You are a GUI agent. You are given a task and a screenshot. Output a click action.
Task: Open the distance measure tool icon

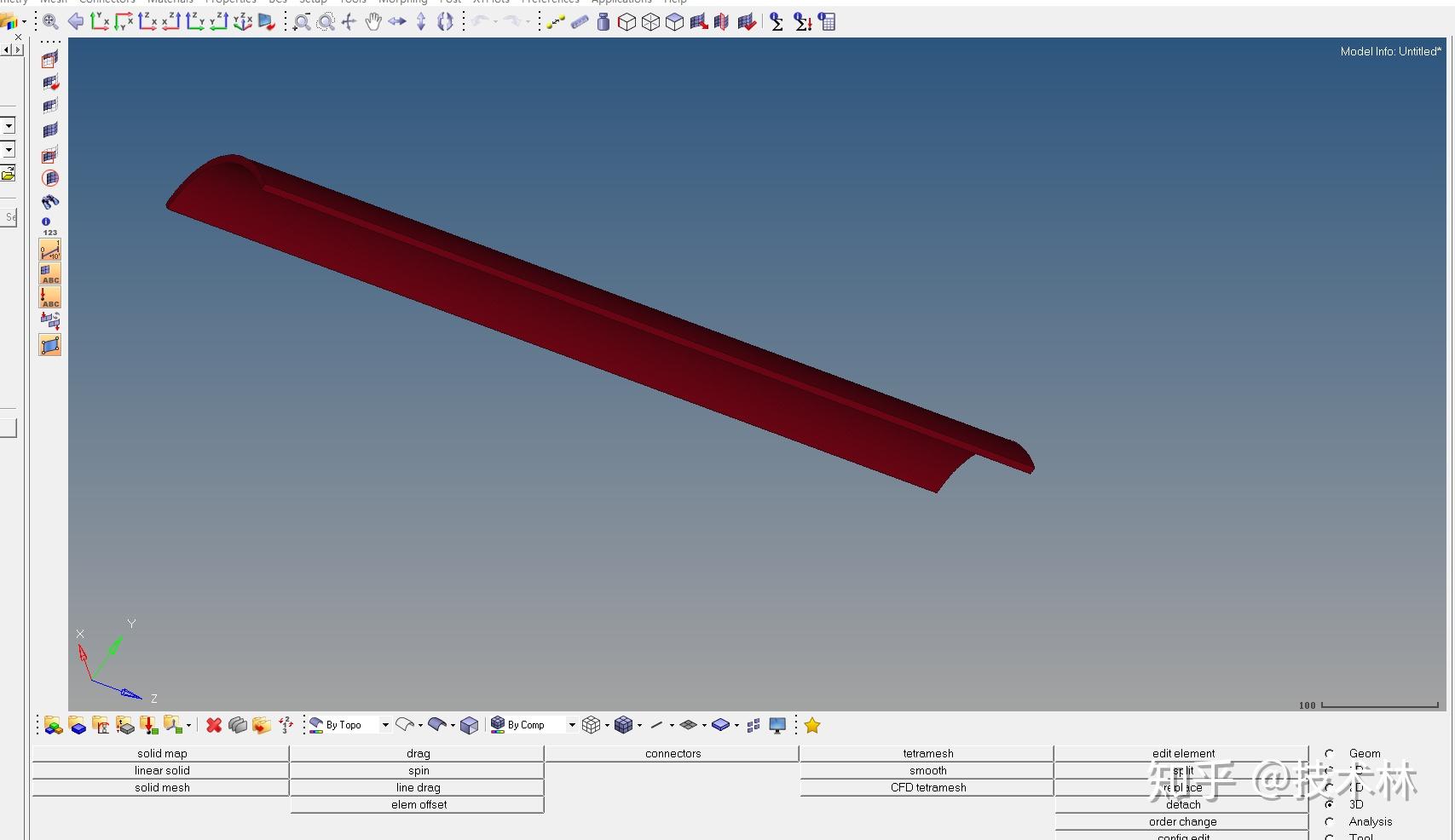click(x=556, y=22)
